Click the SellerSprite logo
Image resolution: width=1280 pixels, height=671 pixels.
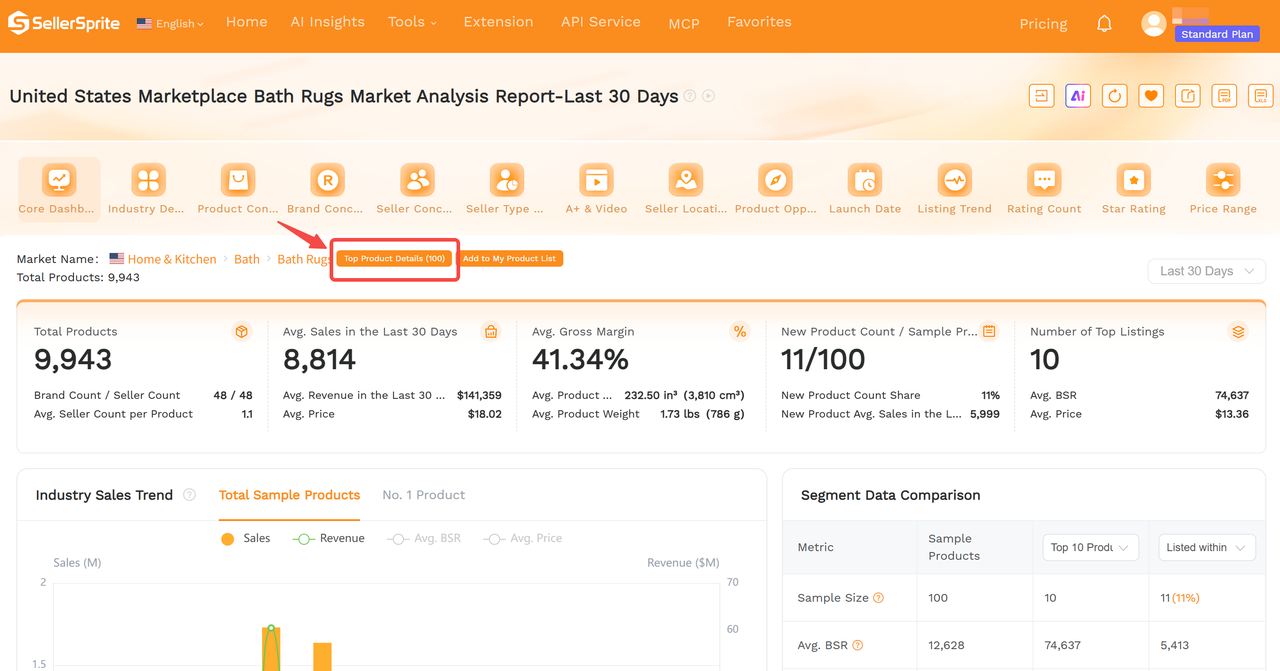coord(64,23)
